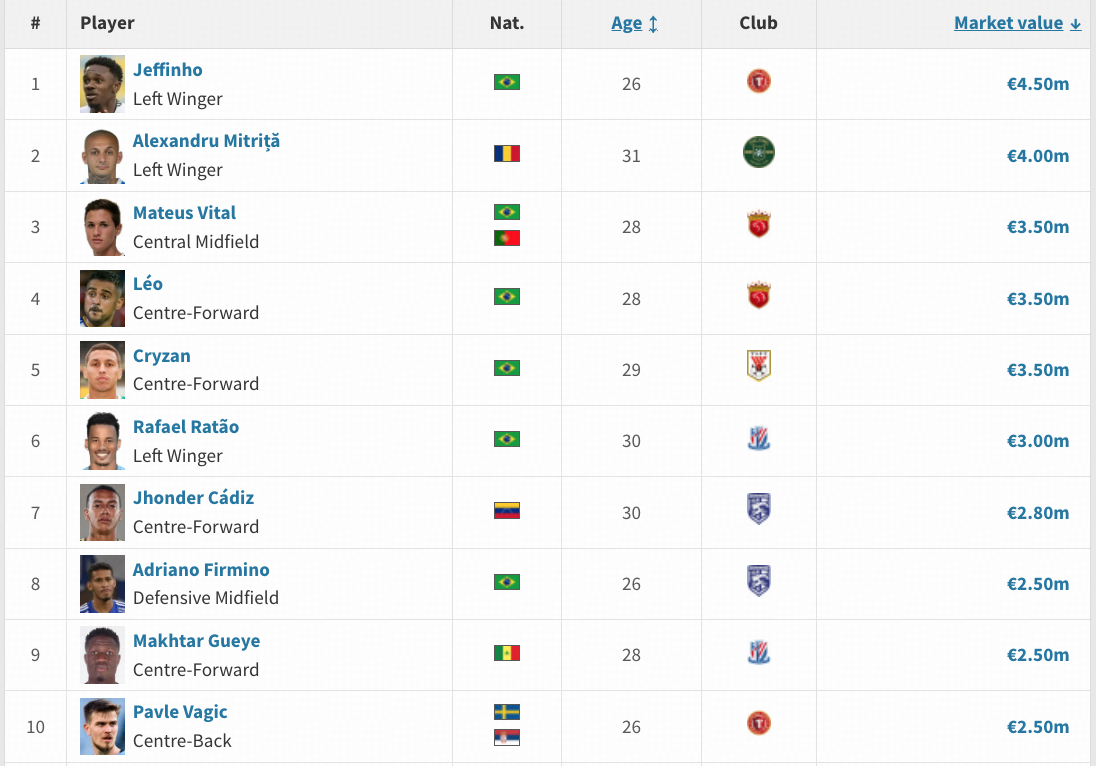The width and height of the screenshot is (1096, 766).
Task: Open Jeffinho's player profile link
Action: (x=168, y=70)
